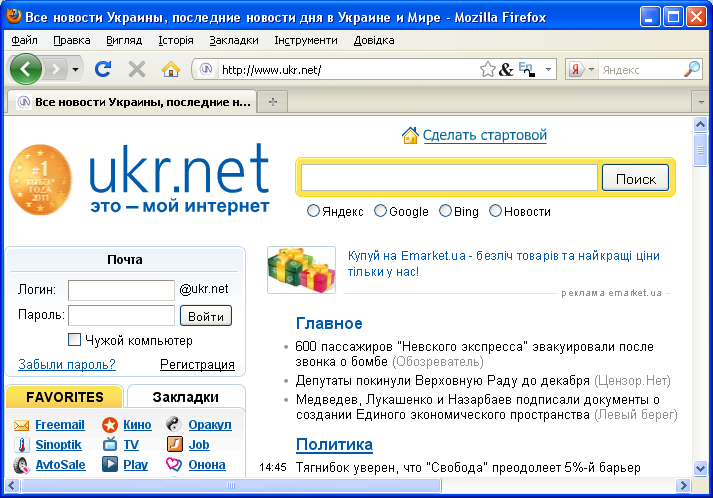
Task: Click the Оракул yin-yang icon
Action: click(x=174, y=424)
